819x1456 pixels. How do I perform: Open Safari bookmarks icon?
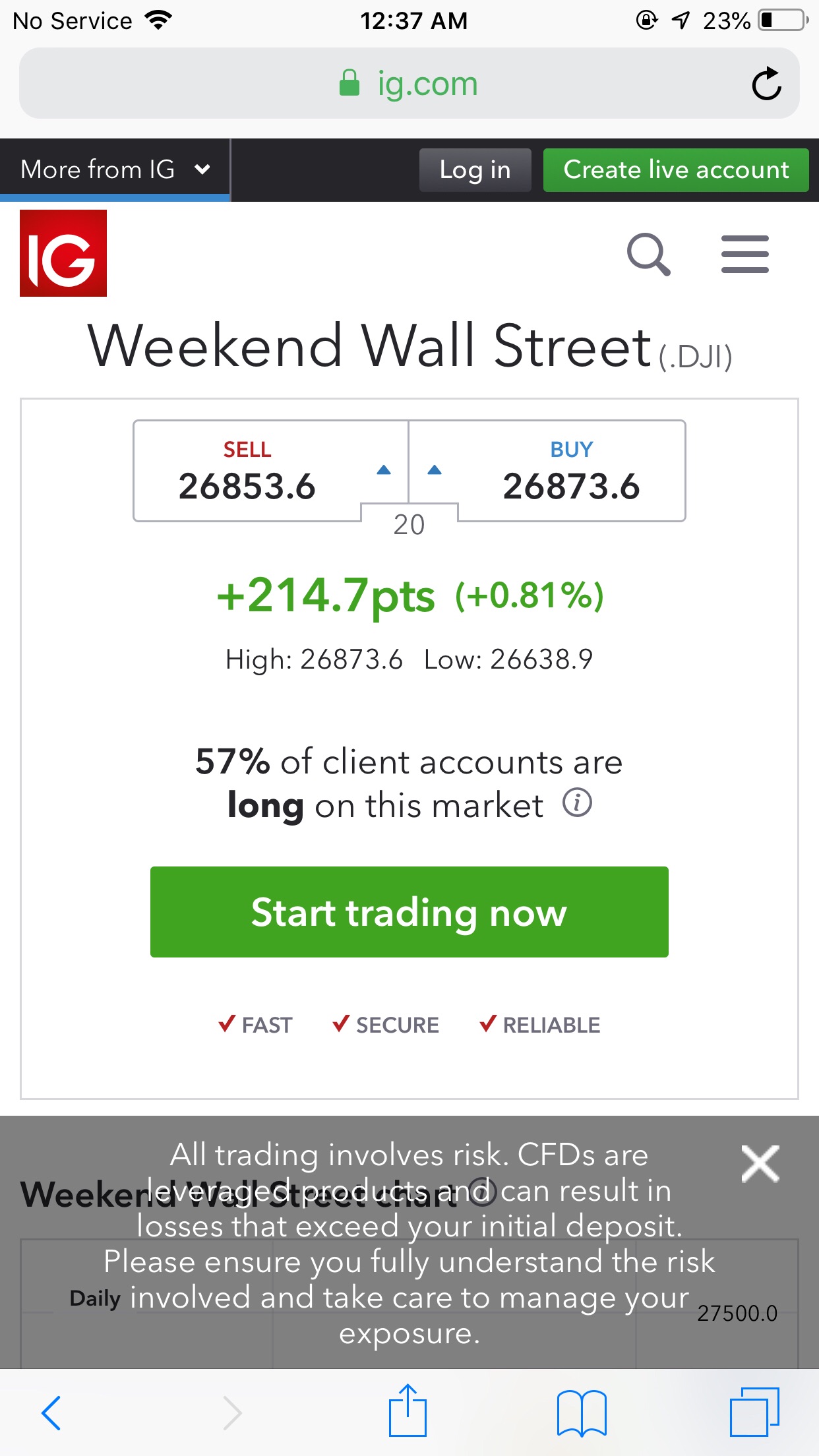pyautogui.click(x=582, y=1412)
